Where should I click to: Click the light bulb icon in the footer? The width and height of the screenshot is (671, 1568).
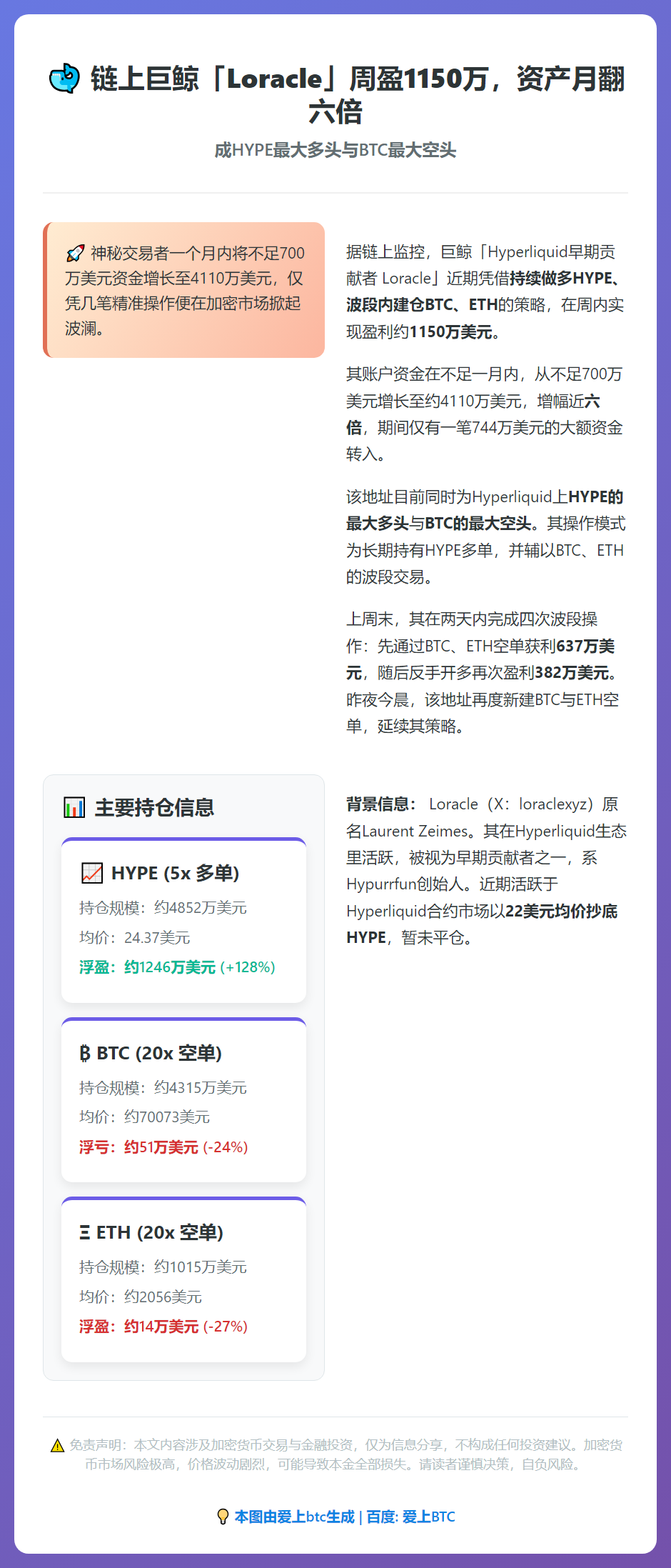(223, 1517)
